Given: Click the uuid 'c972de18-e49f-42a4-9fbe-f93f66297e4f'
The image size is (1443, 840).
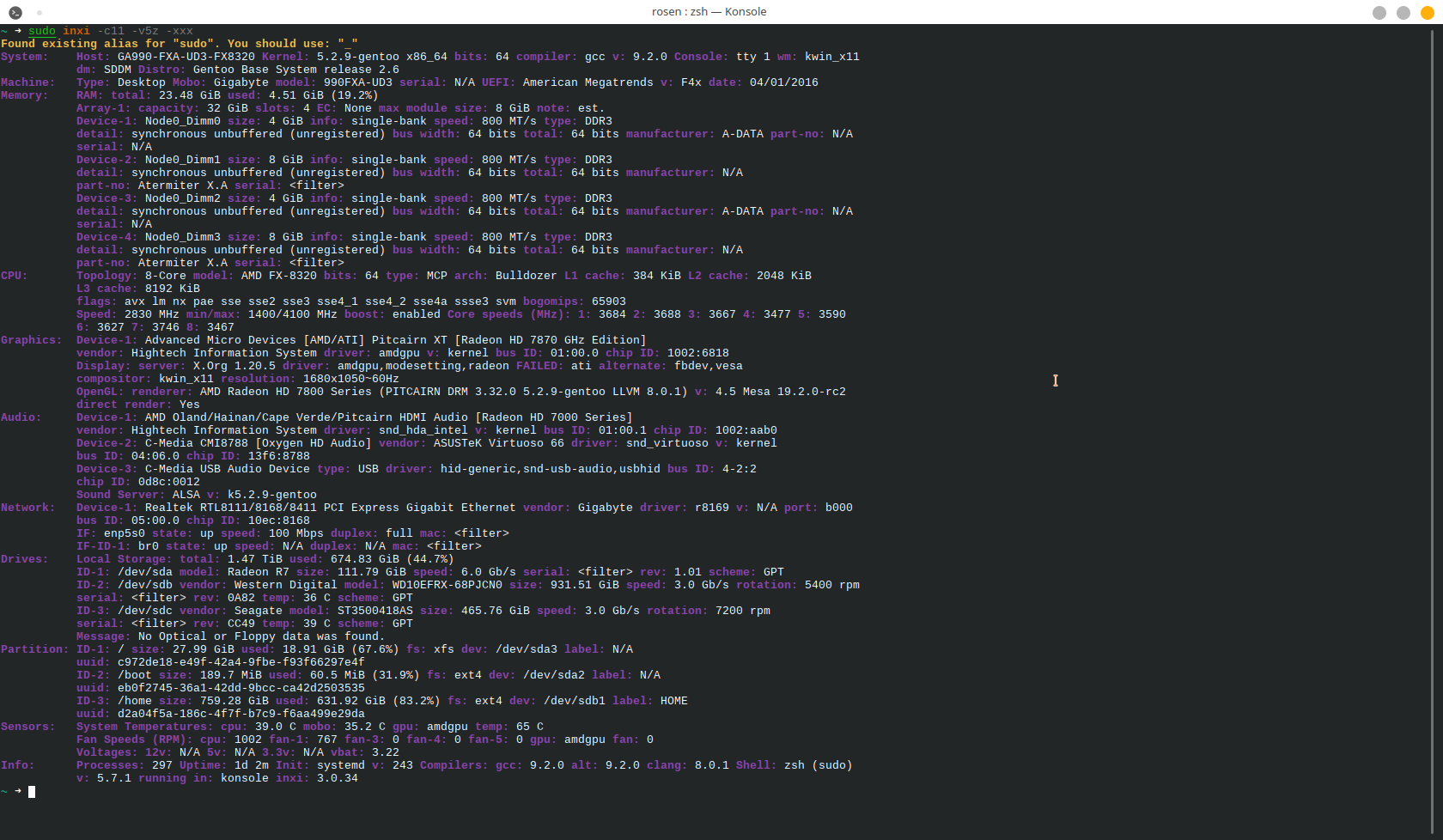Looking at the screenshot, I should click(x=241, y=662).
